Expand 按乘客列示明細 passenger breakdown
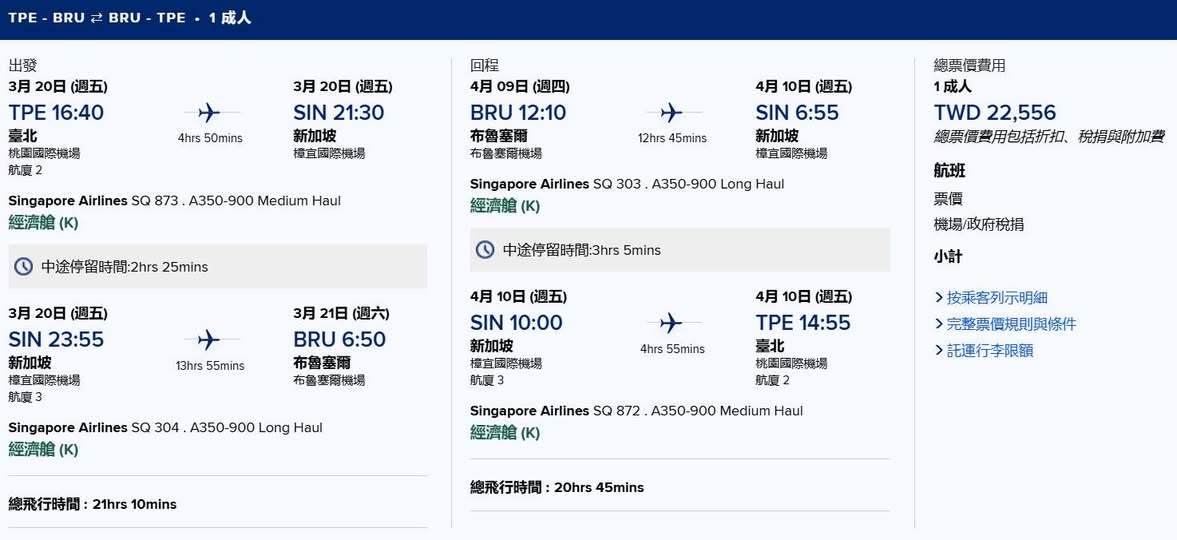The image size is (1177, 540). pos(996,297)
